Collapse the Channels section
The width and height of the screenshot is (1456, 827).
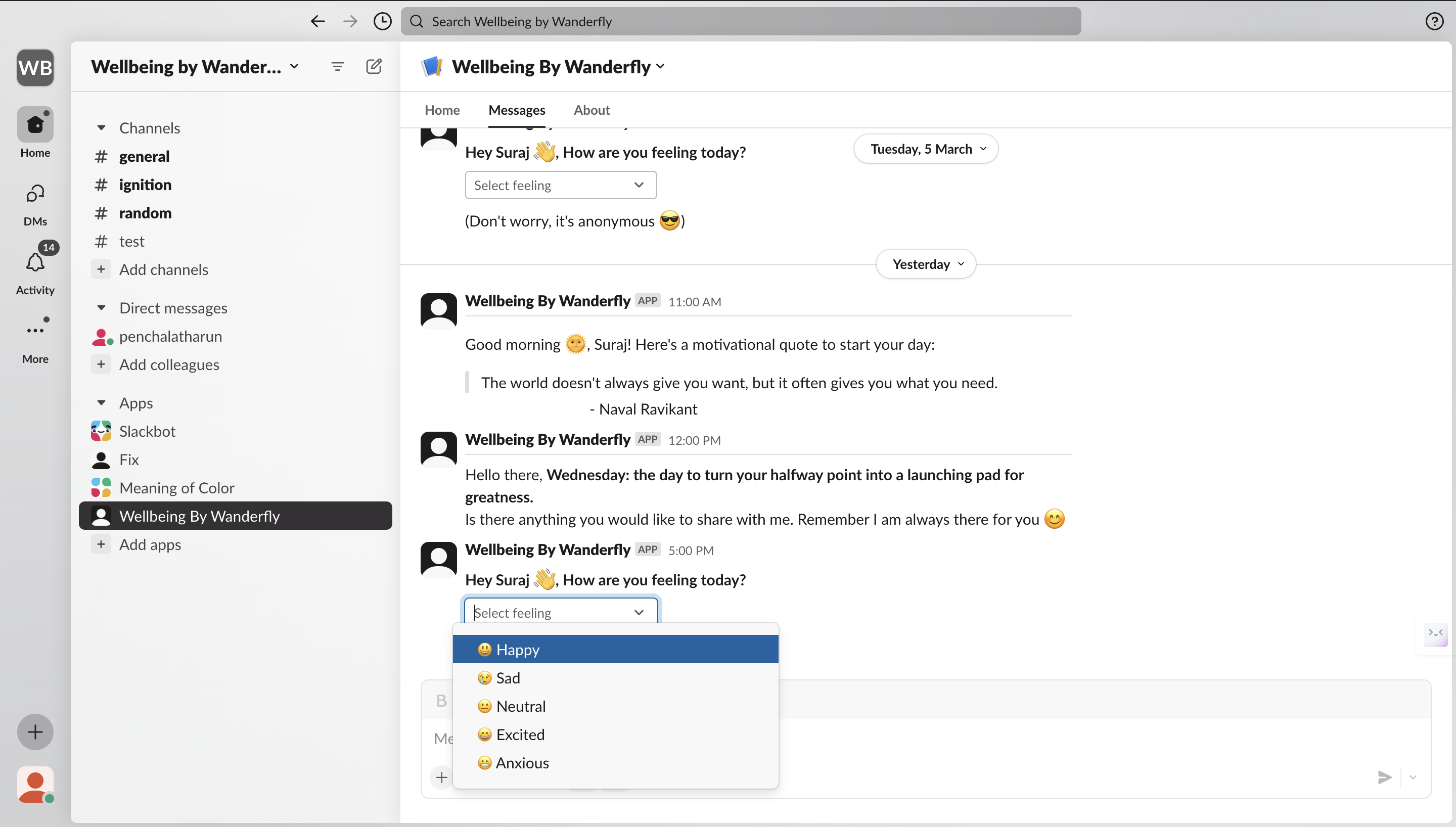101,128
